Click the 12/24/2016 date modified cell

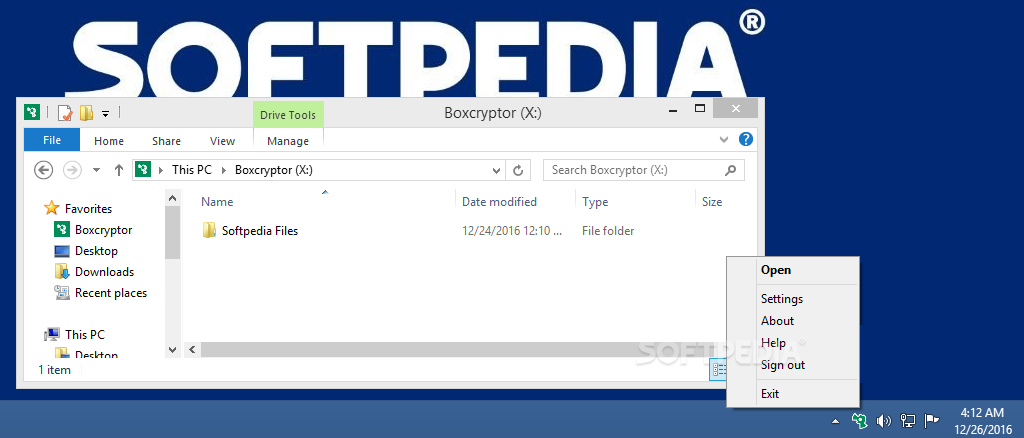(x=512, y=230)
